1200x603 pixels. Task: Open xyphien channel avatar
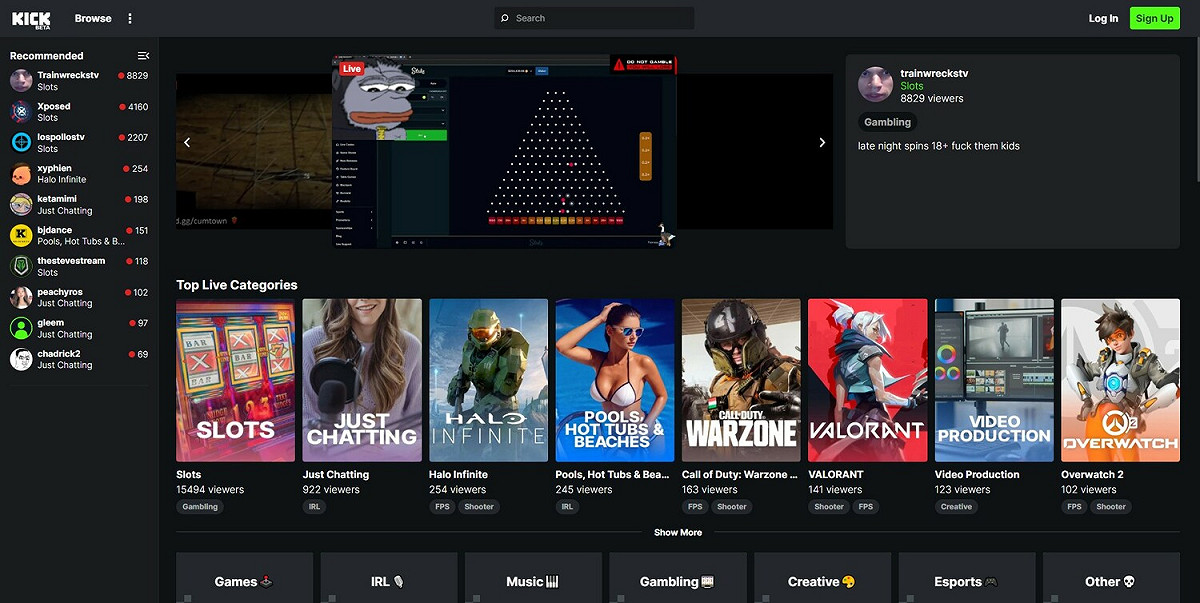tap(21, 174)
